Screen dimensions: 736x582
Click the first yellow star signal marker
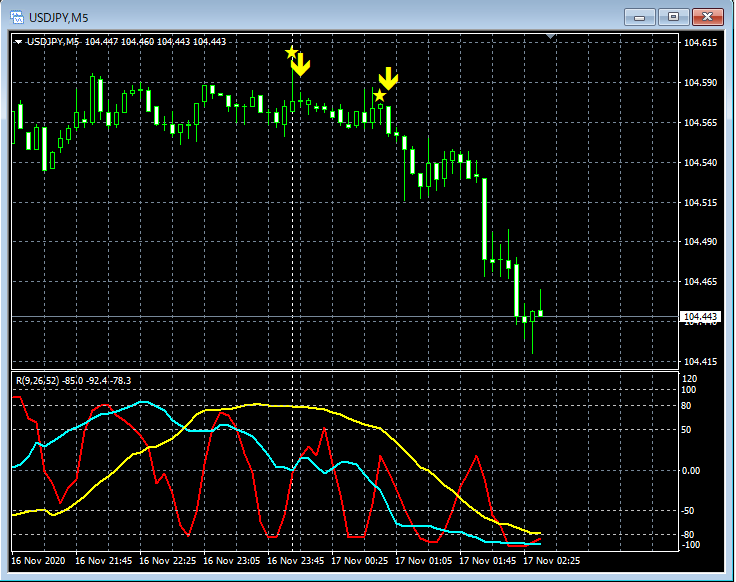point(291,52)
